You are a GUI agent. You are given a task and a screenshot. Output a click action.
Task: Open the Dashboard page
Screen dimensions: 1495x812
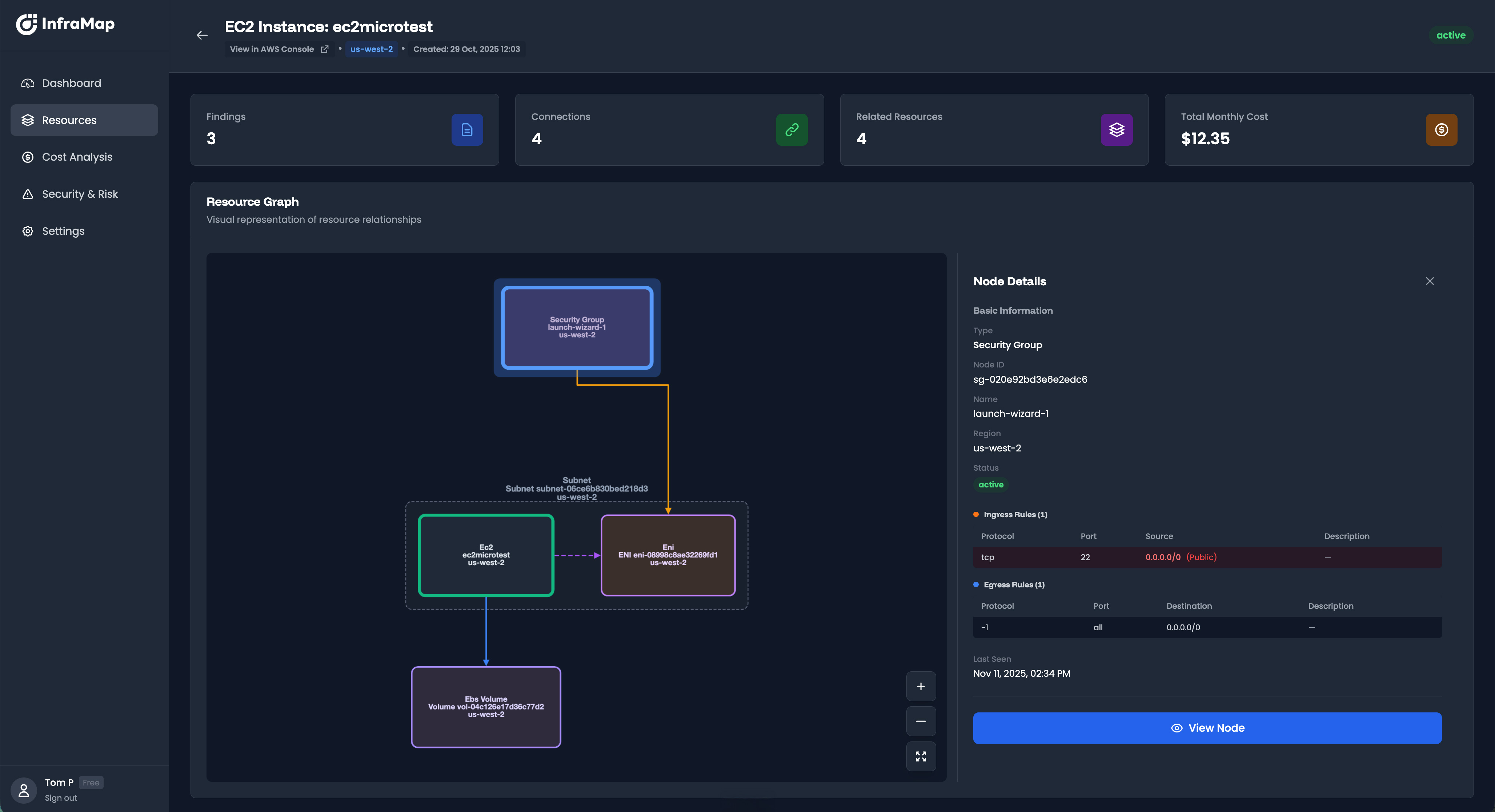71,83
